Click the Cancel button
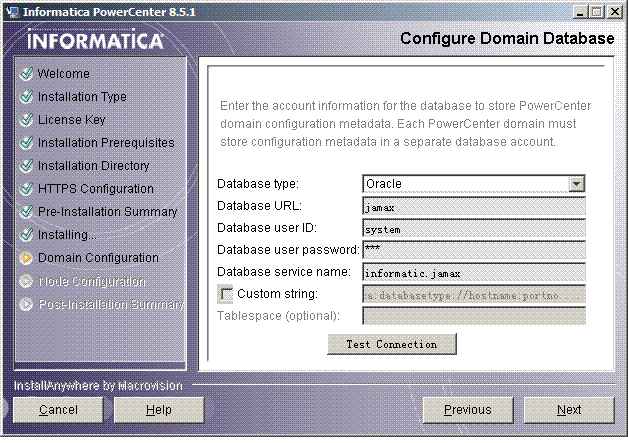The width and height of the screenshot is (628, 443). 58,410
